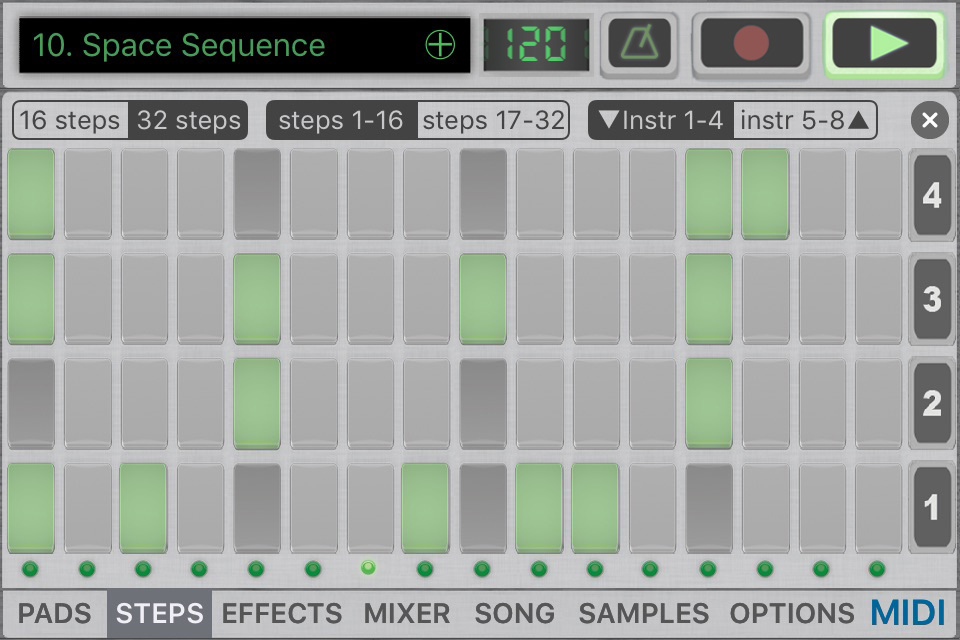Toggle step 11 of instrument 1

[596, 508]
